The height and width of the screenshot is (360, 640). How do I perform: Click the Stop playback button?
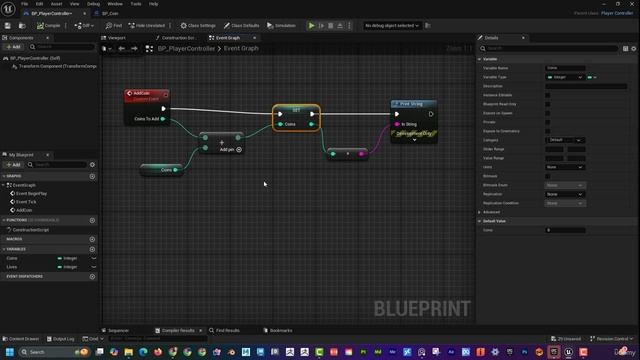(x=331, y=26)
